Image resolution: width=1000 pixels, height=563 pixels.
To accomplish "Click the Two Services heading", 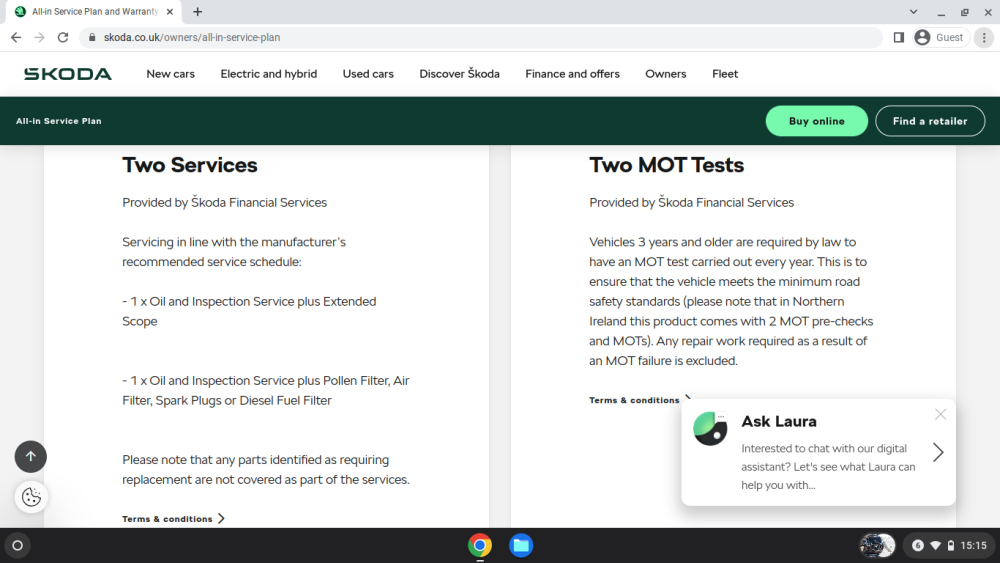I will pos(190,165).
